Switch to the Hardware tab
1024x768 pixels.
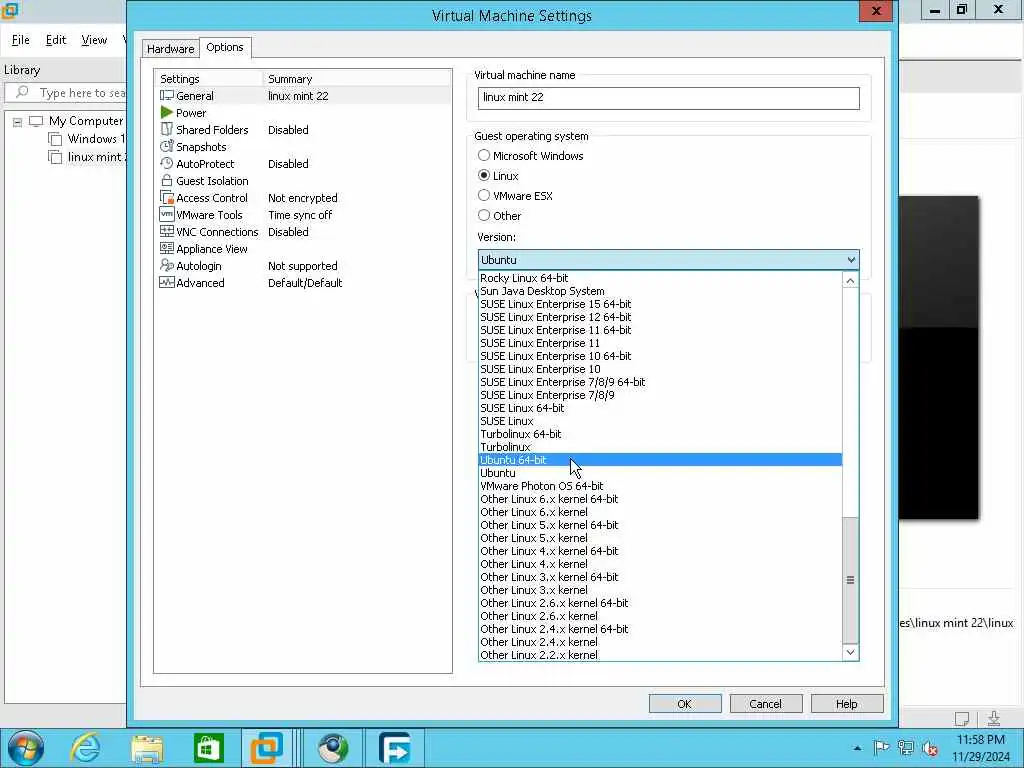pos(170,48)
